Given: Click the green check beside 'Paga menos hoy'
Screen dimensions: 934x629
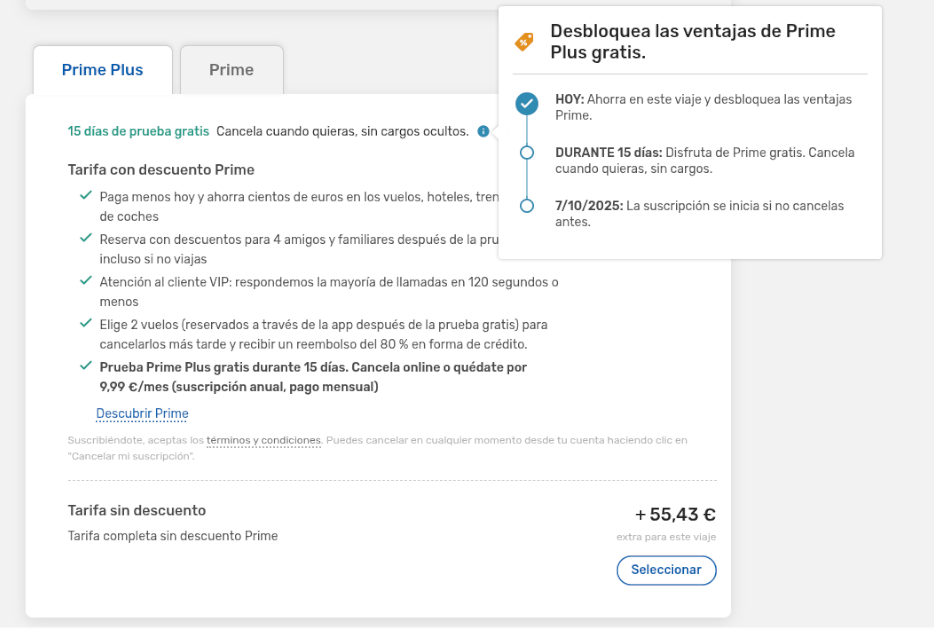Looking at the screenshot, I should [86, 196].
